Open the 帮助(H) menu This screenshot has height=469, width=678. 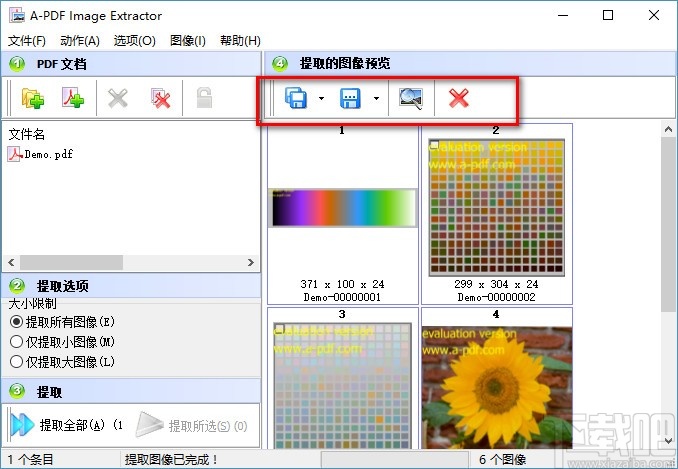point(240,41)
